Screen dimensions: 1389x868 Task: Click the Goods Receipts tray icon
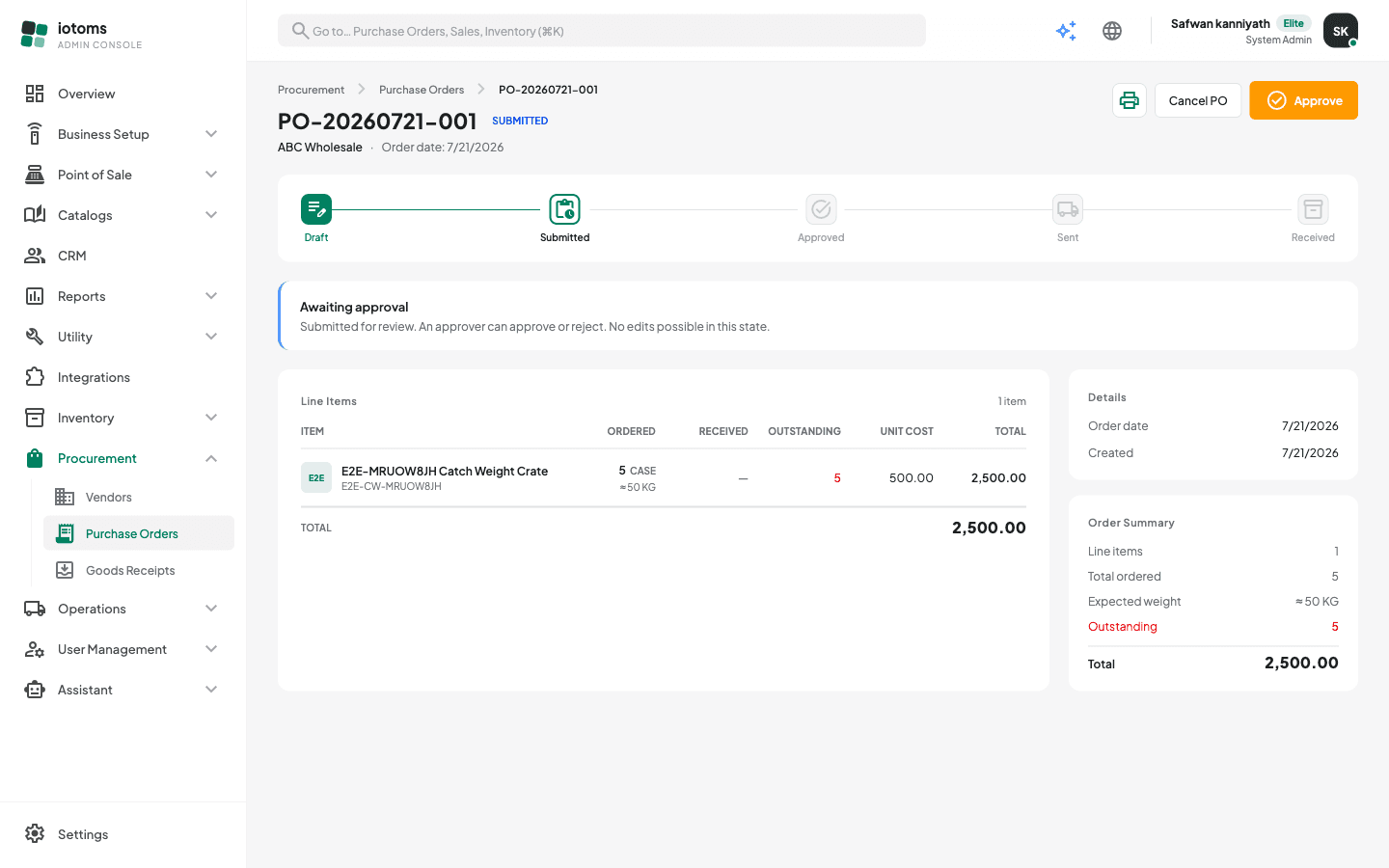(x=65, y=570)
